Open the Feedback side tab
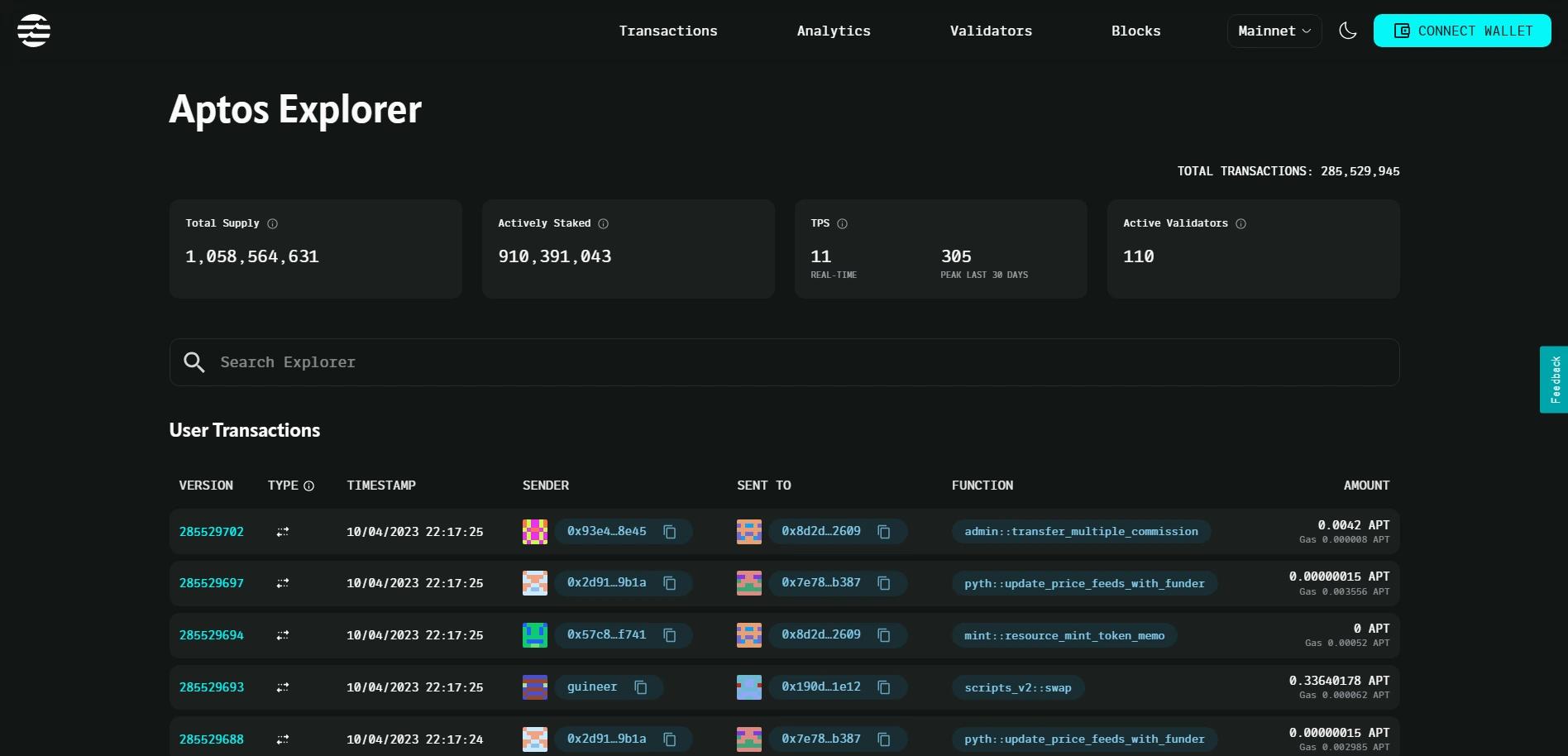The height and width of the screenshot is (756, 1568). [x=1554, y=380]
